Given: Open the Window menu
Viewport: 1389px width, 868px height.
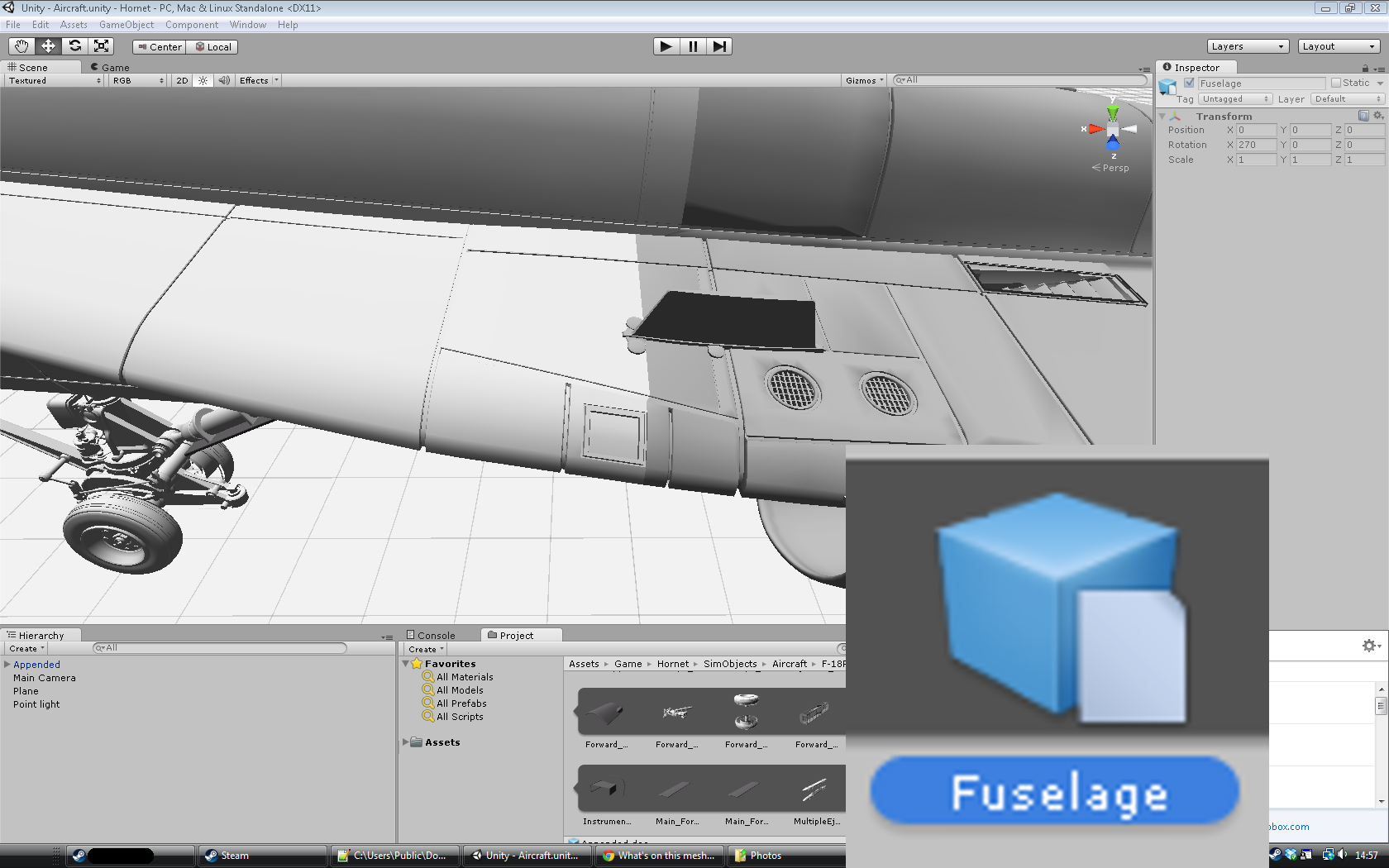Looking at the screenshot, I should pos(248,25).
